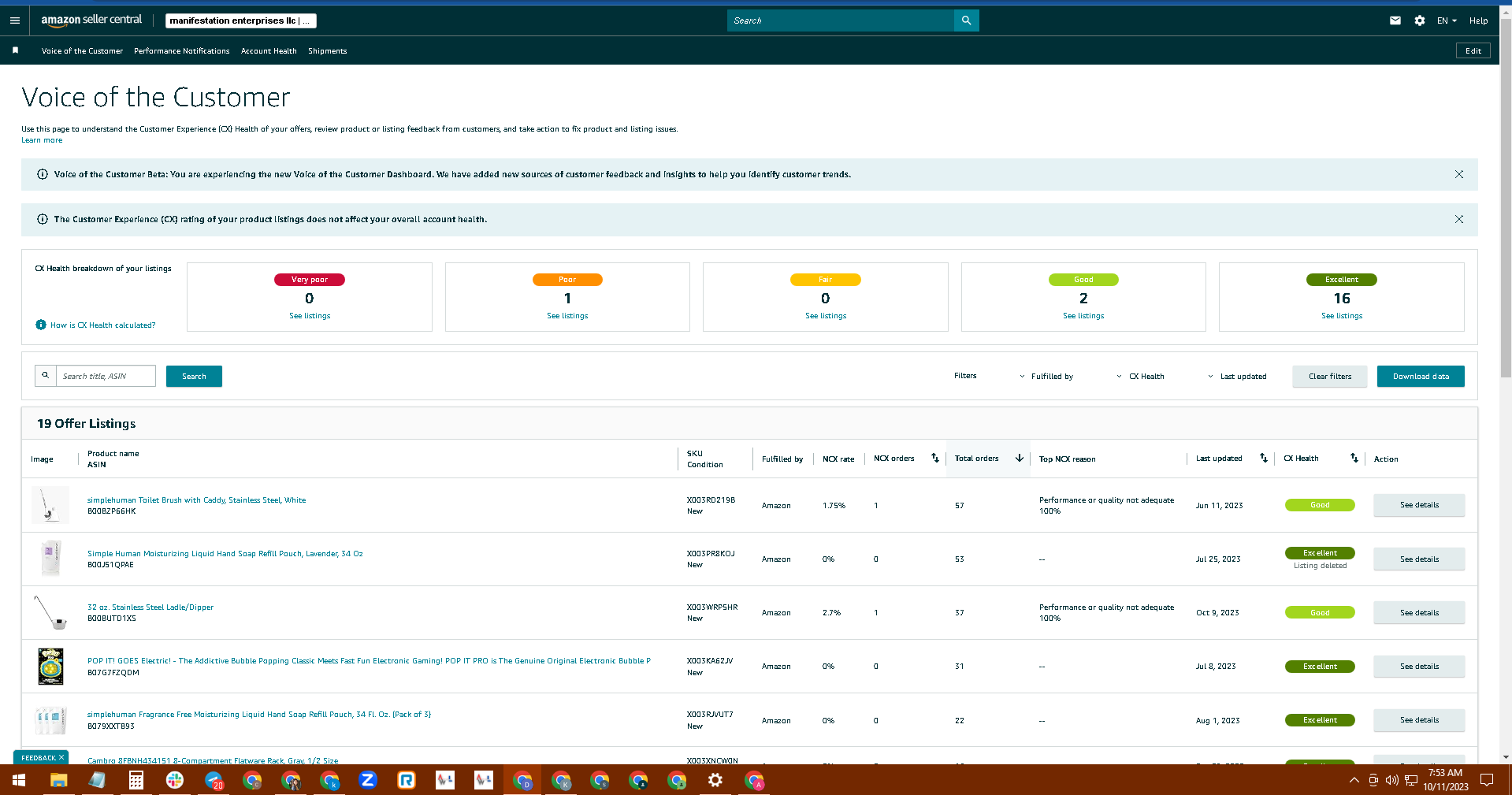
Task: See listings under Good
Action: [1083, 316]
